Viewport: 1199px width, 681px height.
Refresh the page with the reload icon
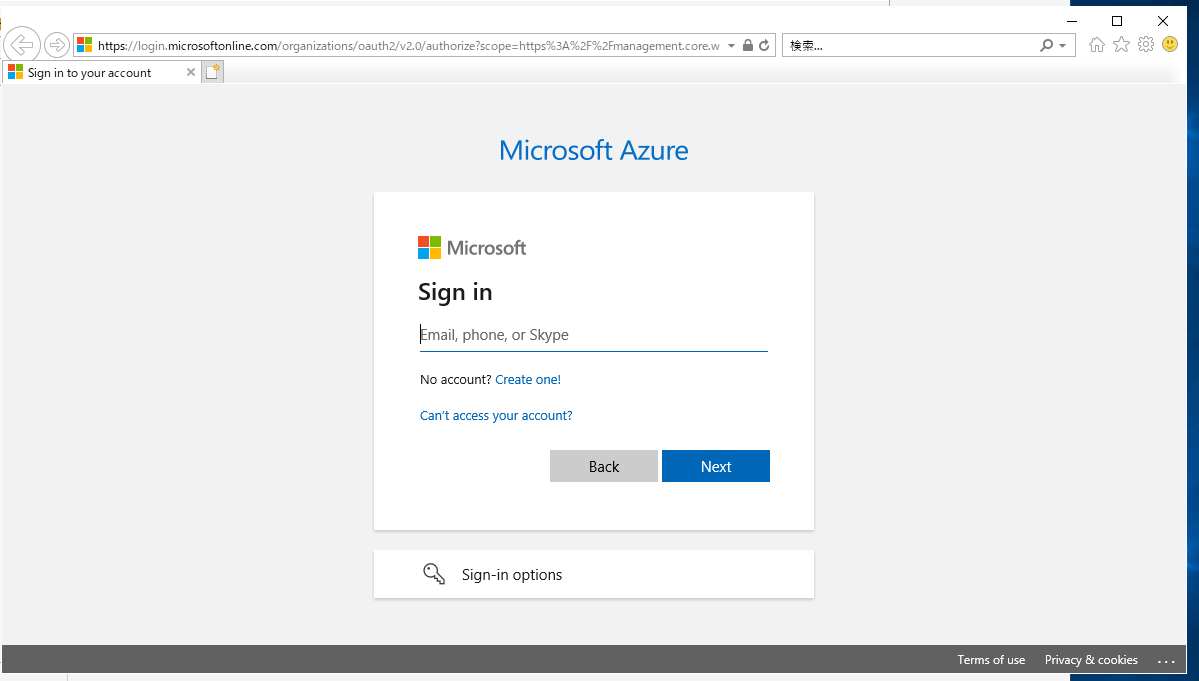(764, 45)
